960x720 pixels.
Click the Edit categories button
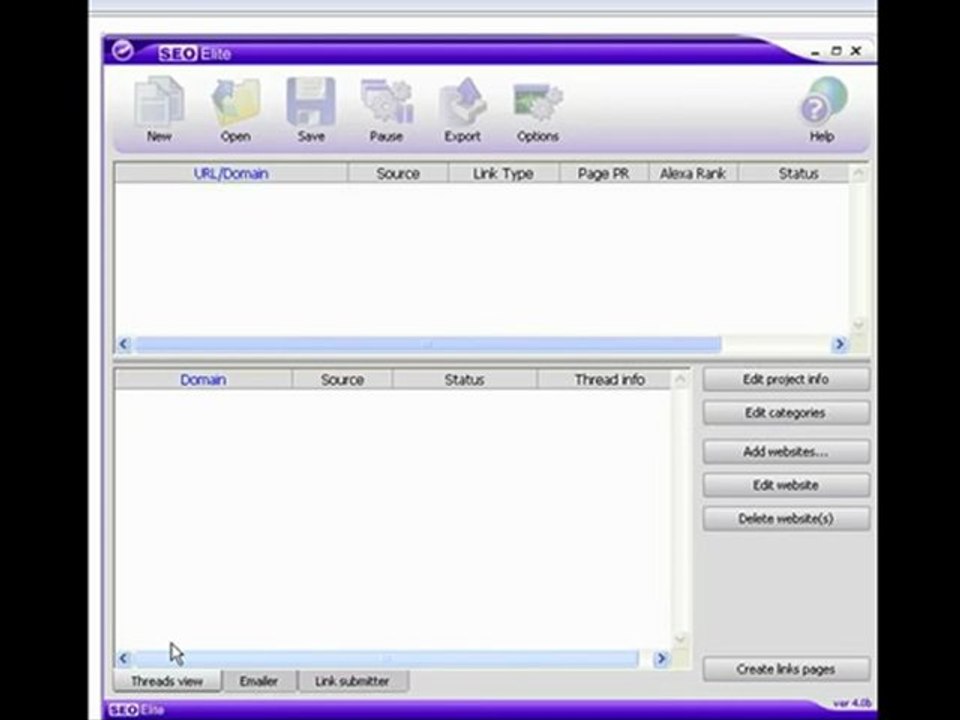click(786, 413)
